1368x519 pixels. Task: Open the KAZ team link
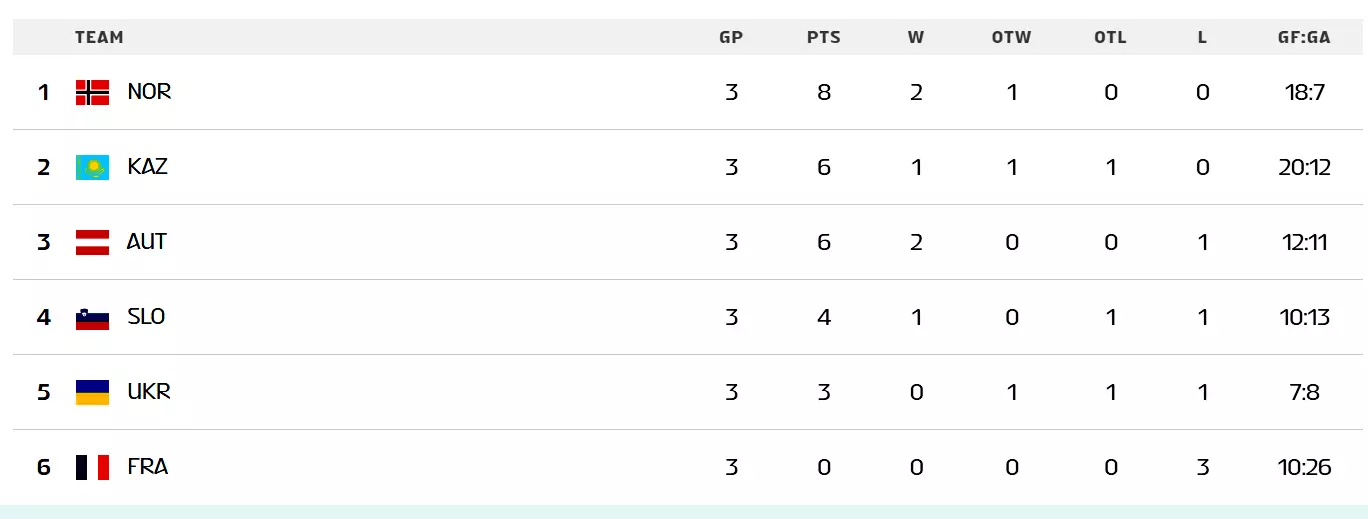tap(147, 167)
